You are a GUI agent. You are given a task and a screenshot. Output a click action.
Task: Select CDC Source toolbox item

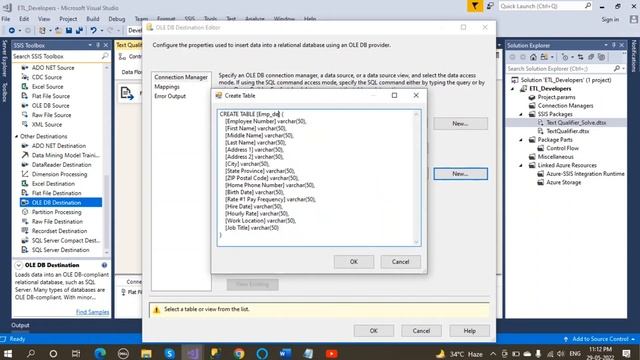tap(47, 77)
